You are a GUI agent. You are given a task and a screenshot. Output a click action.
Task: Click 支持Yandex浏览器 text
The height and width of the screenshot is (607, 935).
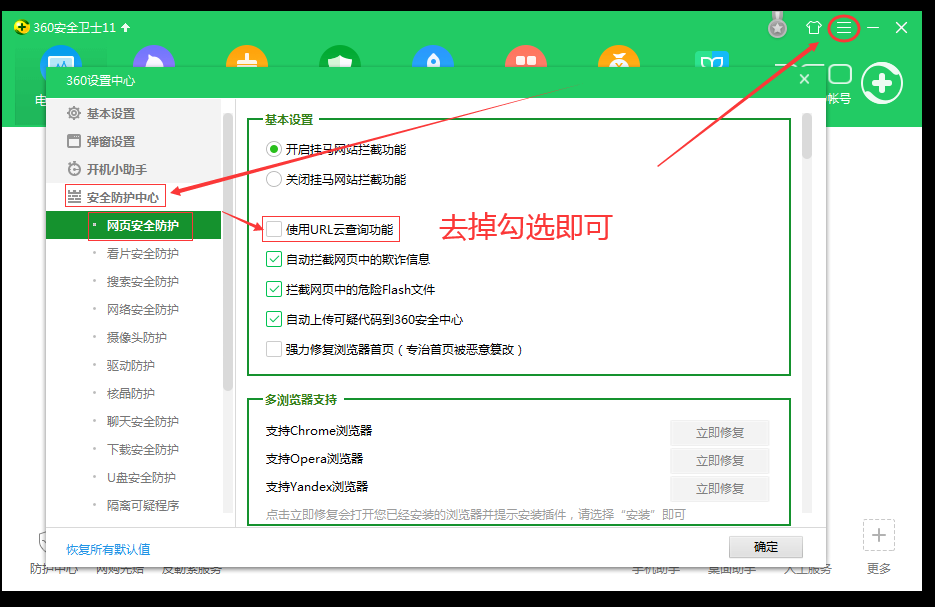click(317, 487)
